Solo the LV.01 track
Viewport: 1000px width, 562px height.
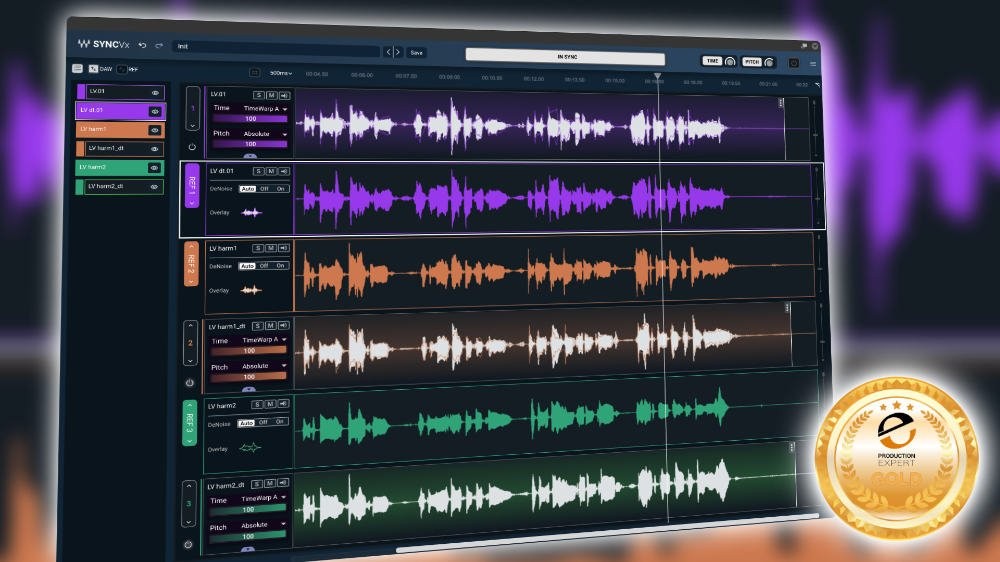click(258, 95)
